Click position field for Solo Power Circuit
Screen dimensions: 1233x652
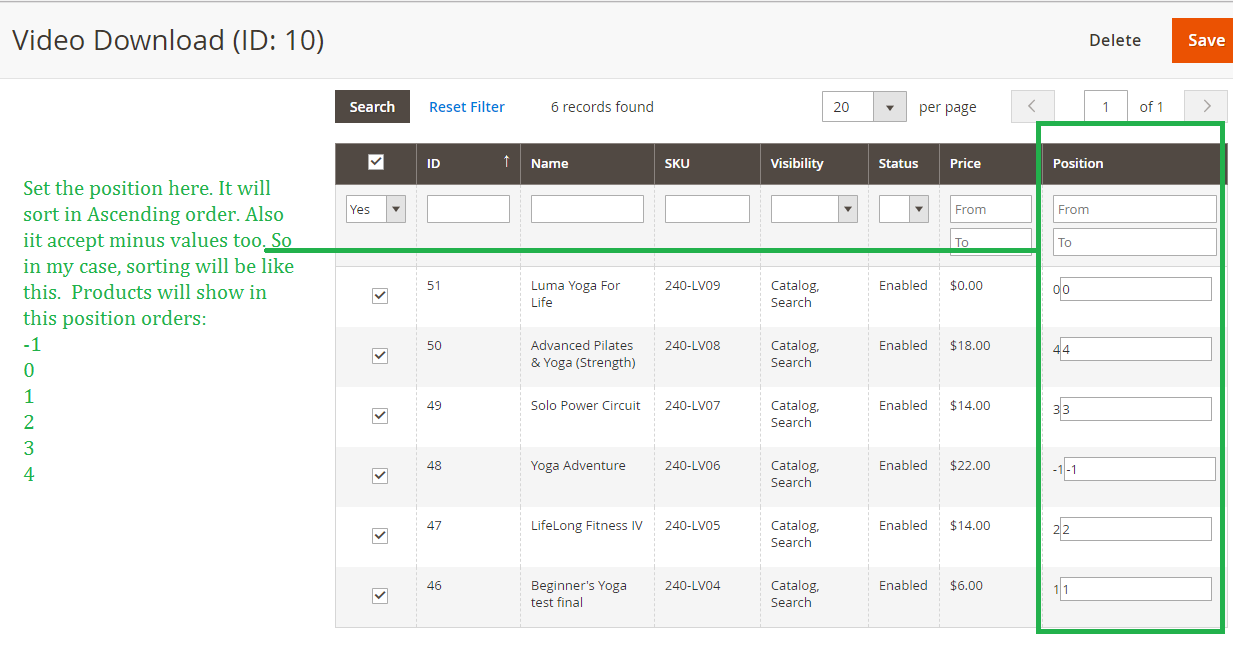[x=1135, y=409]
